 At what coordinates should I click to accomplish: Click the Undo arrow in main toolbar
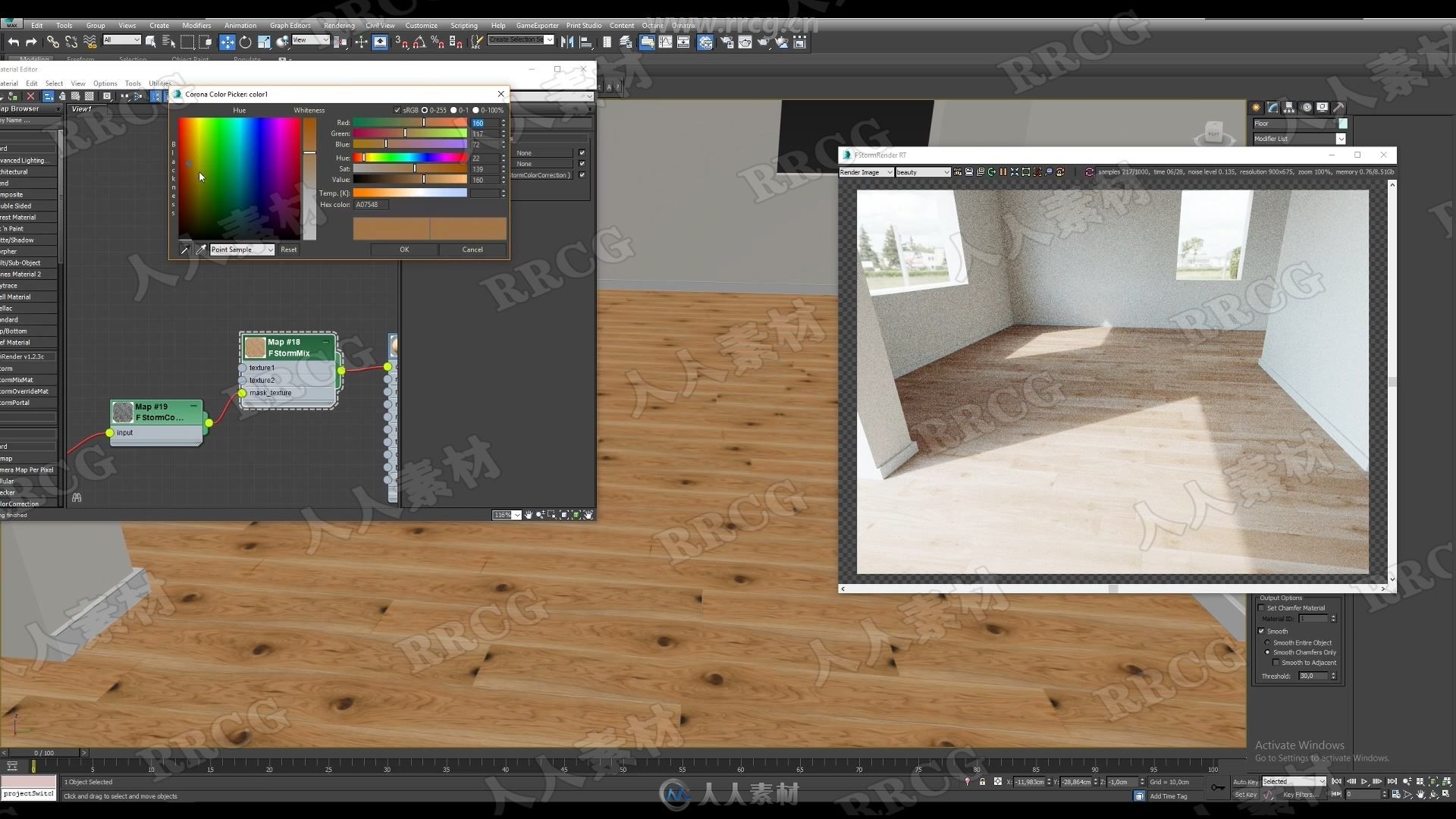coord(13,42)
